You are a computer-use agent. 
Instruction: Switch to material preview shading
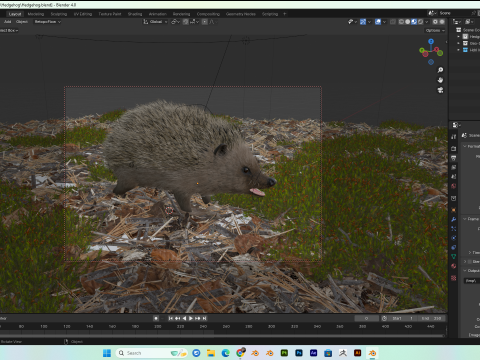414,22
